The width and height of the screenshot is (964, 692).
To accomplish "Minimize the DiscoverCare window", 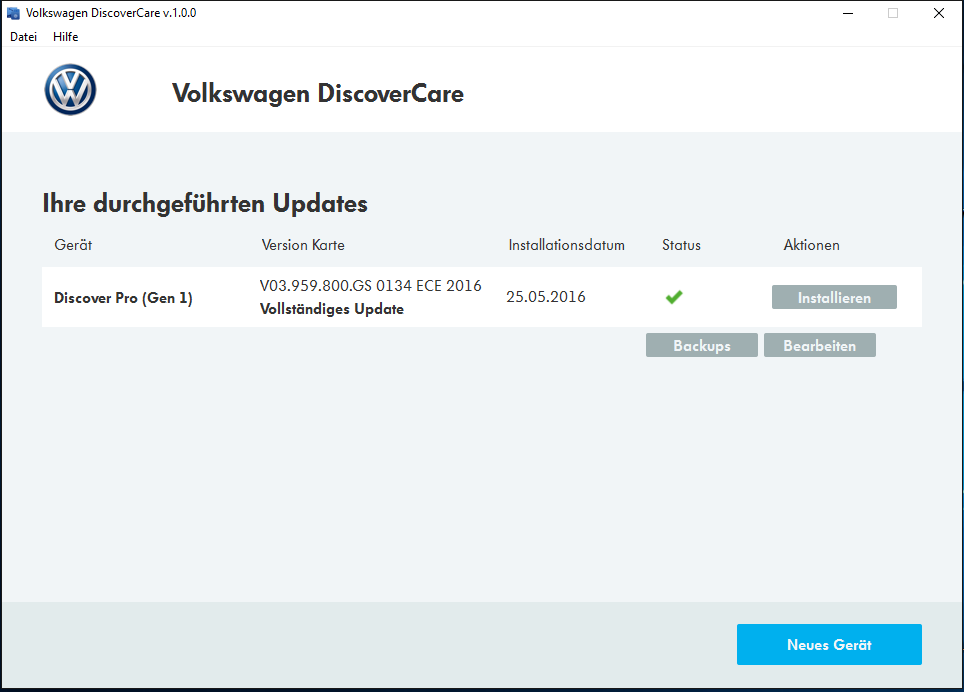I will [847, 14].
